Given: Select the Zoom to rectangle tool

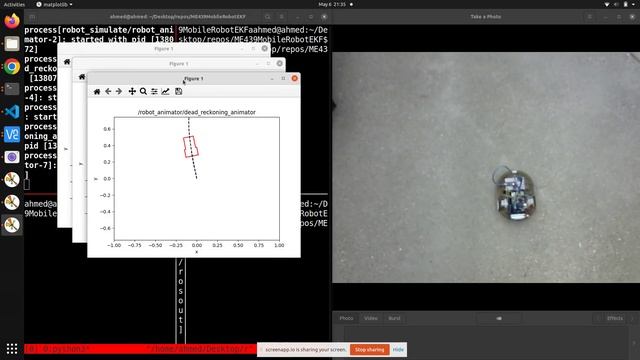Looking at the screenshot, I should tap(143, 91).
